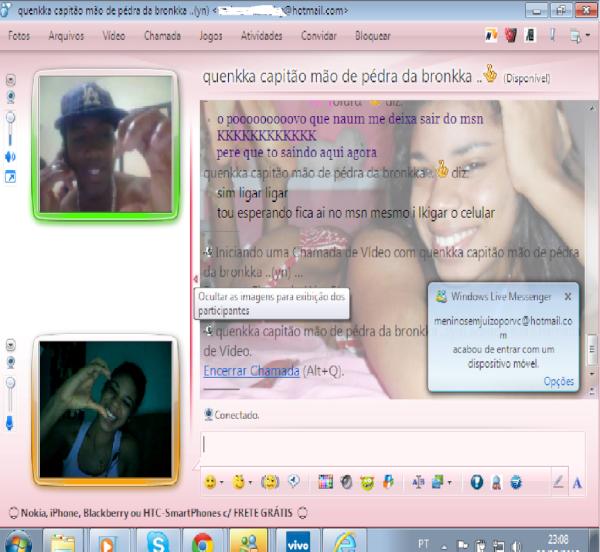Expand the emoticon picker dropdown arrow
The width and height of the screenshot is (600, 552).
(x=222, y=482)
